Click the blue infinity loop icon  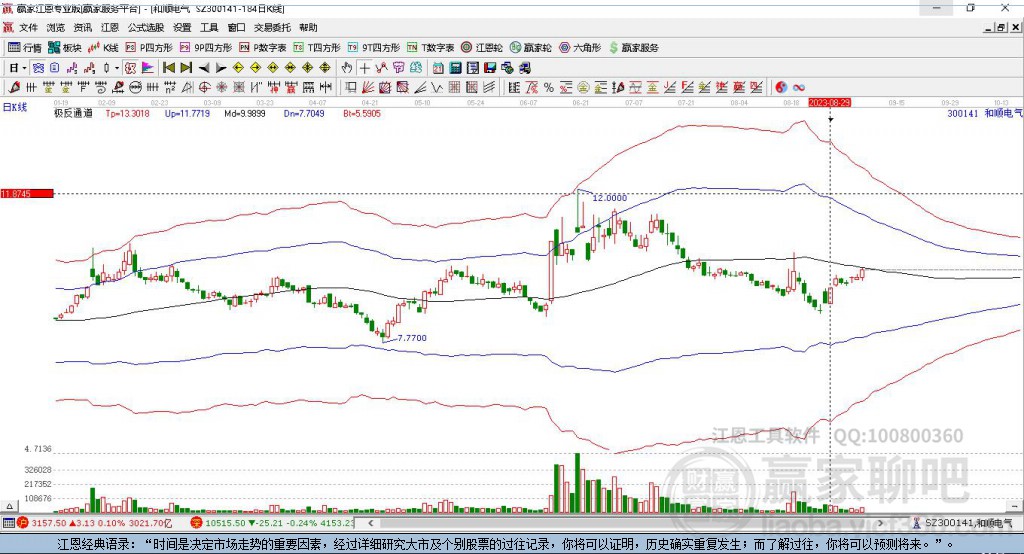point(799,87)
